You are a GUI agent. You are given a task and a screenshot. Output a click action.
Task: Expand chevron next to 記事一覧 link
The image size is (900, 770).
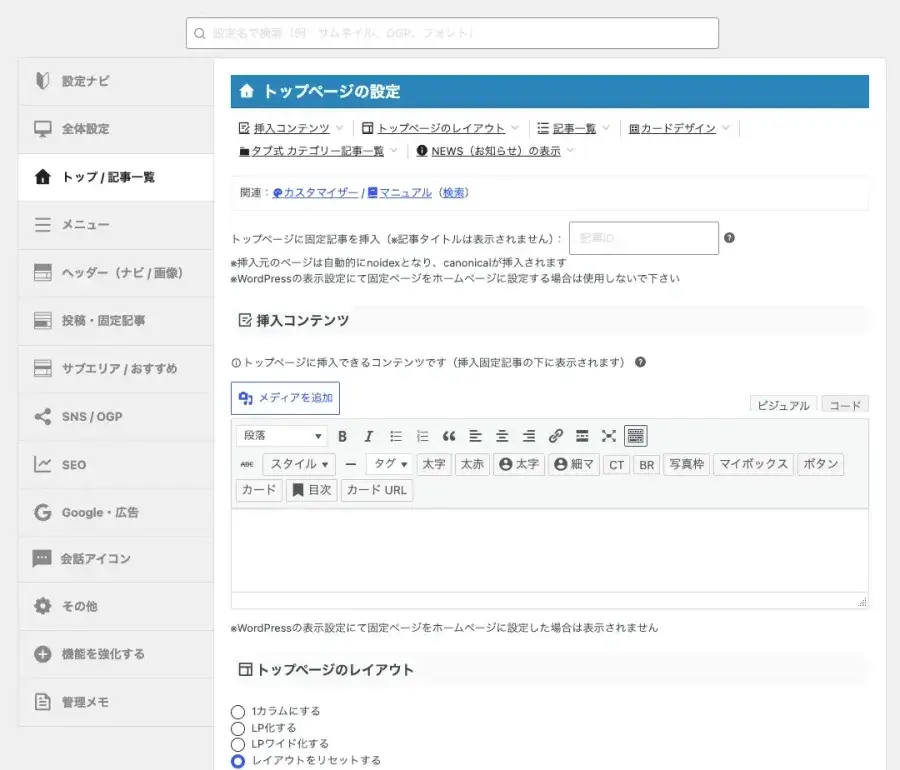[x=606, y=128]
